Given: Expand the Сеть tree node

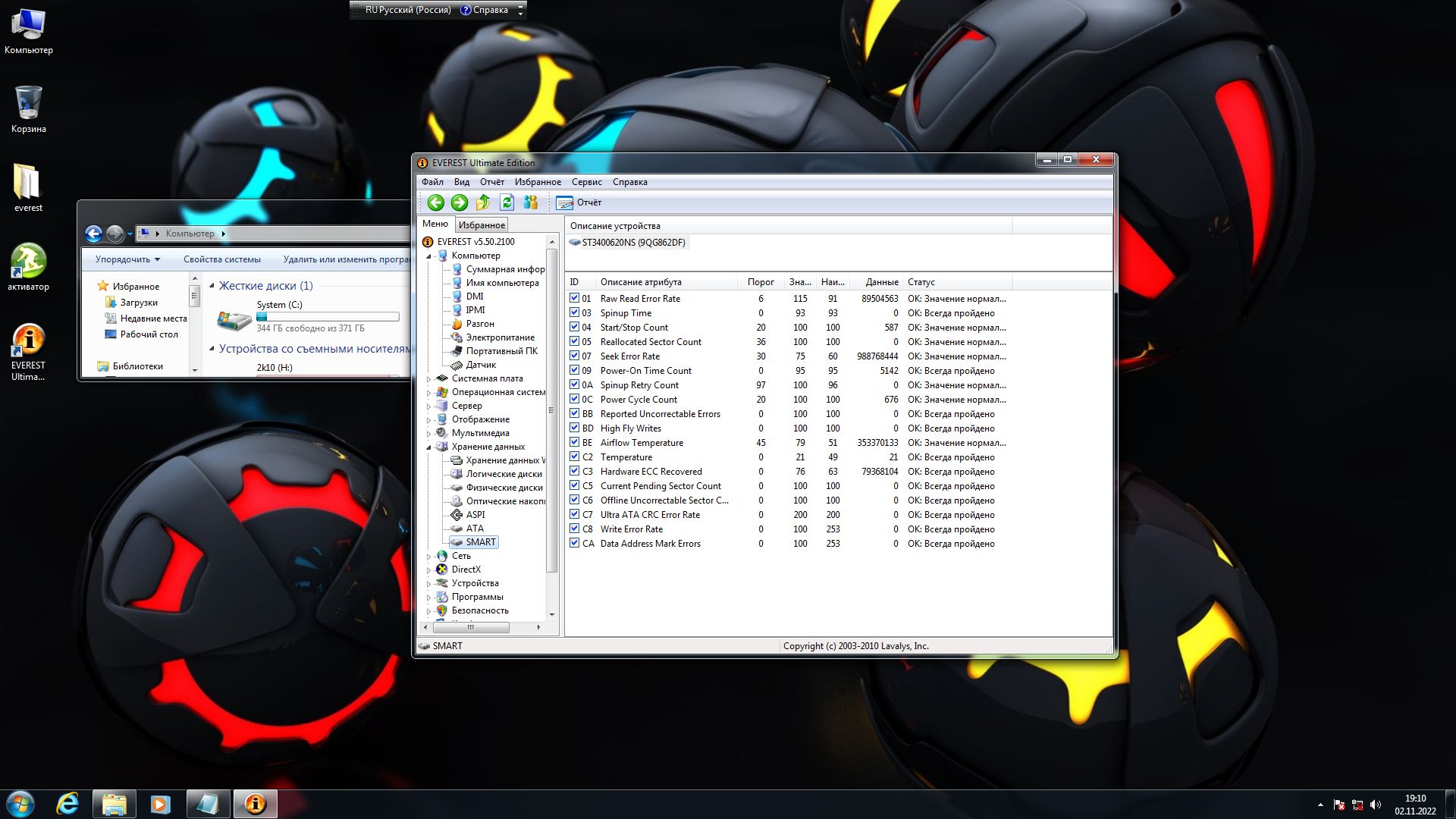Looking at the screenshot, I should [x=428, y=557].
